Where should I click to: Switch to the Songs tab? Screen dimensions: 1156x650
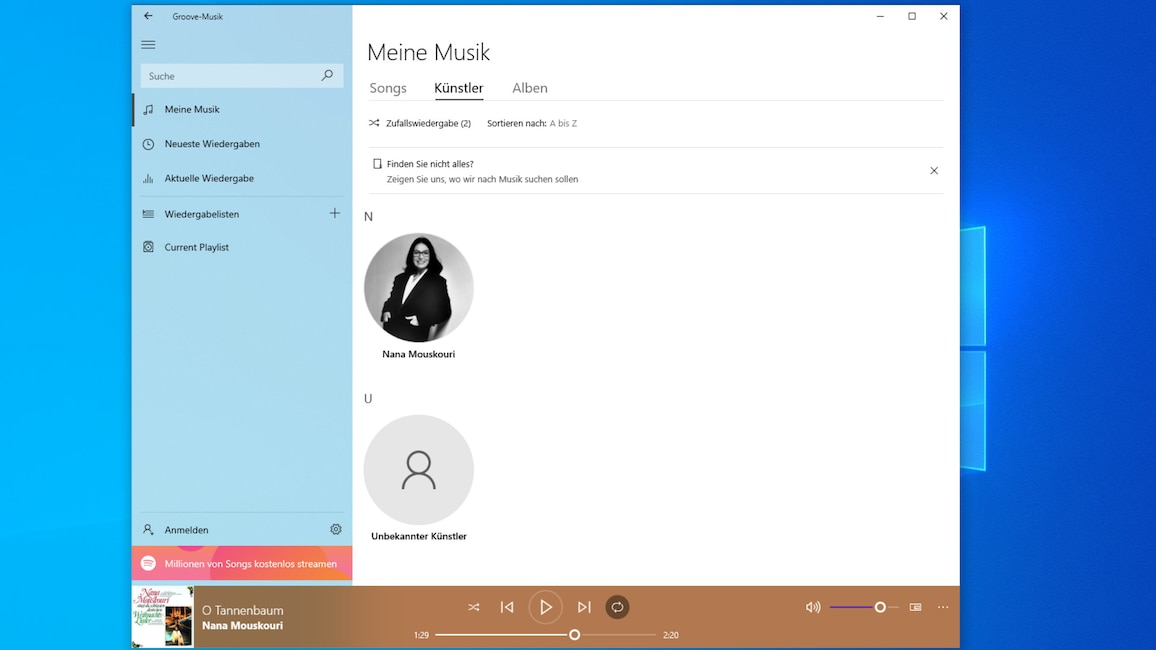click(x=388, y=88)
